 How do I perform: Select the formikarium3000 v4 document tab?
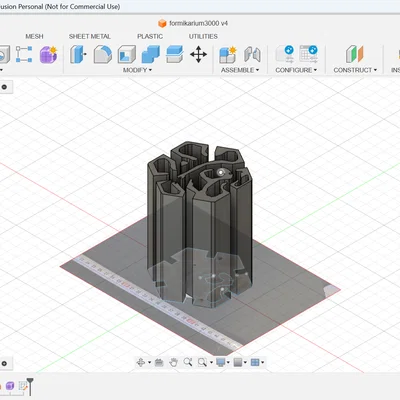coord(193,23)
